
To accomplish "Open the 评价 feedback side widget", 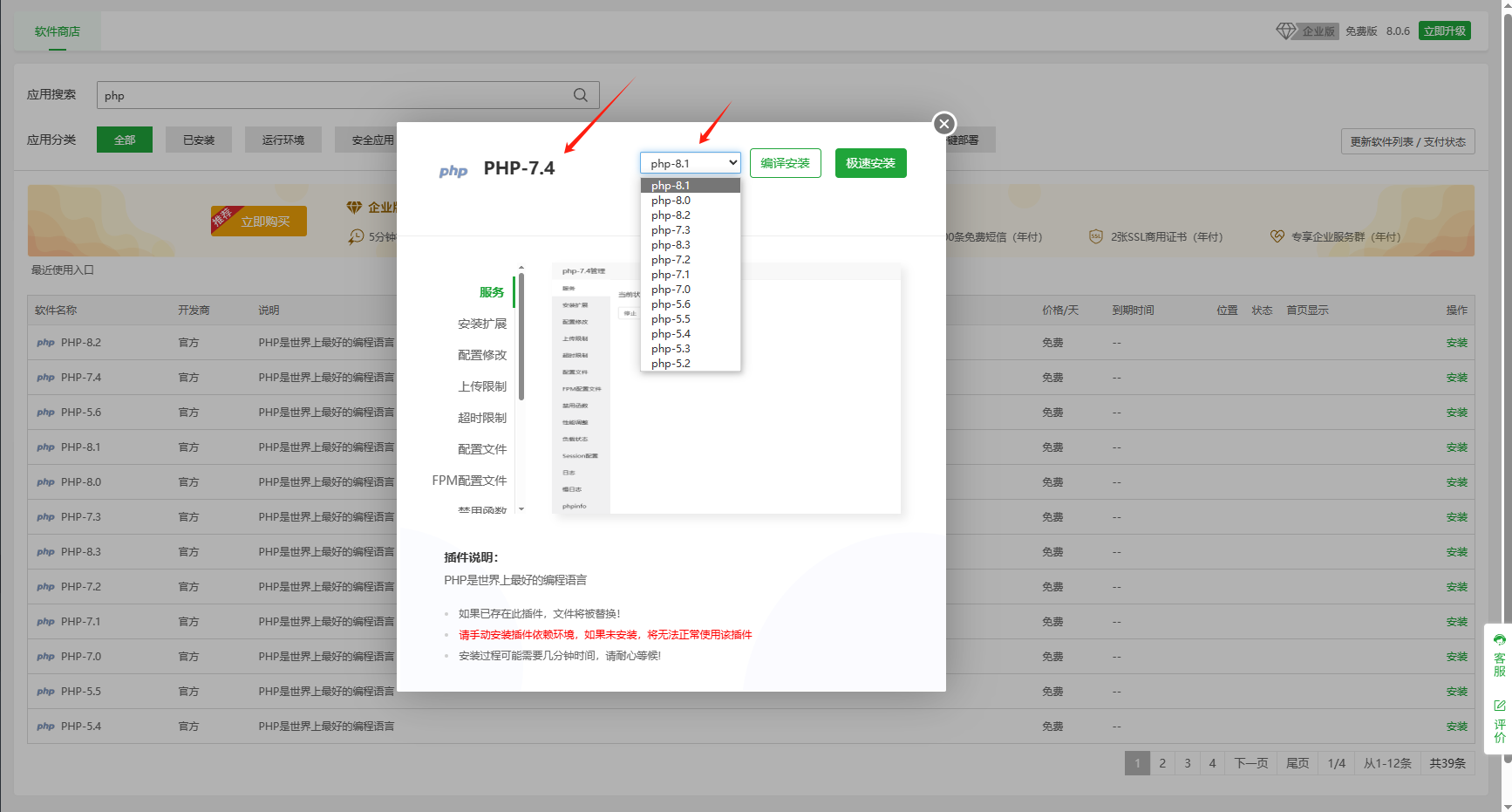I will 1499,720.
